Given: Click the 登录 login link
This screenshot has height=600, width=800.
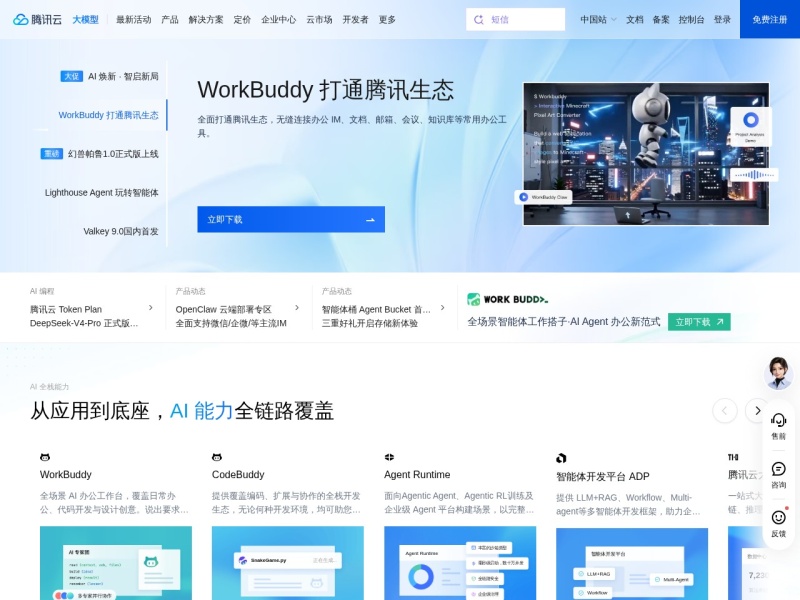Looking at the screenshot, I should (x=722, y=19).
